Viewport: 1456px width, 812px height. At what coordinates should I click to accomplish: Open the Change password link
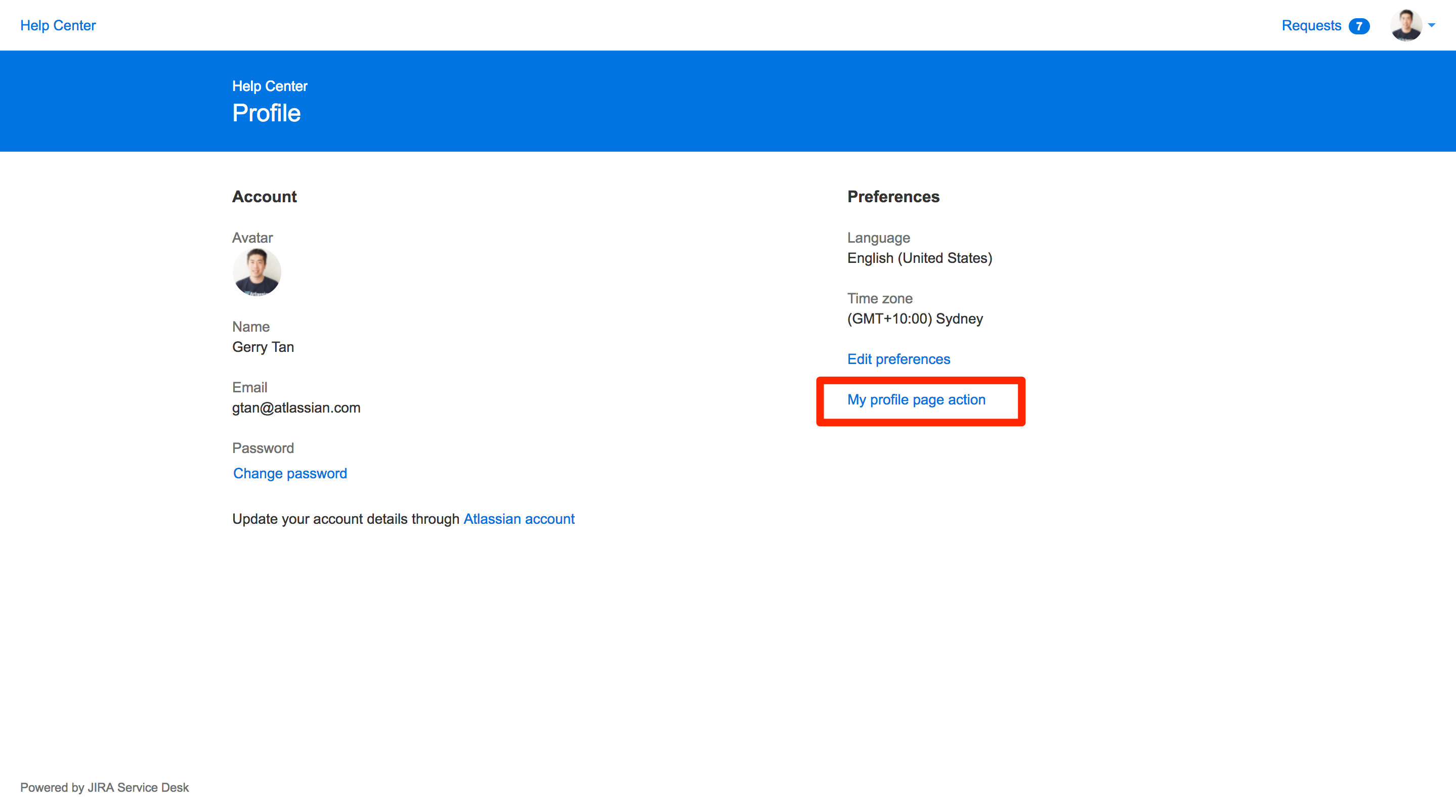point(290,474)
